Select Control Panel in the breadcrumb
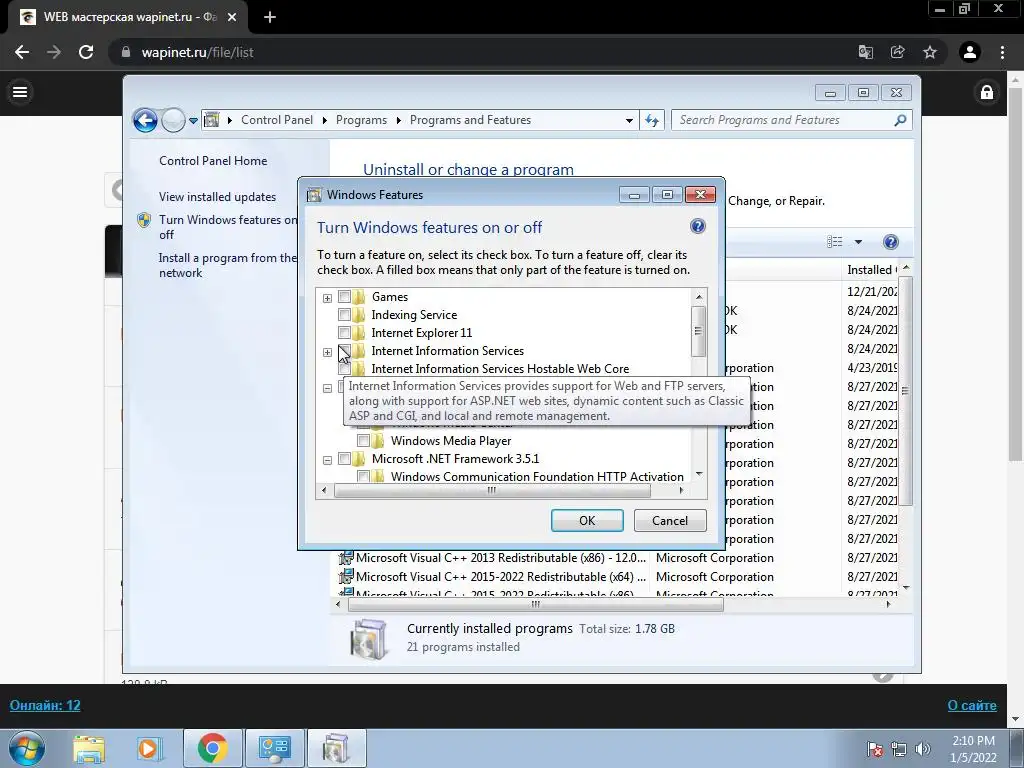The width and height of the screenshot is (1024, 768). click(277, 120)
